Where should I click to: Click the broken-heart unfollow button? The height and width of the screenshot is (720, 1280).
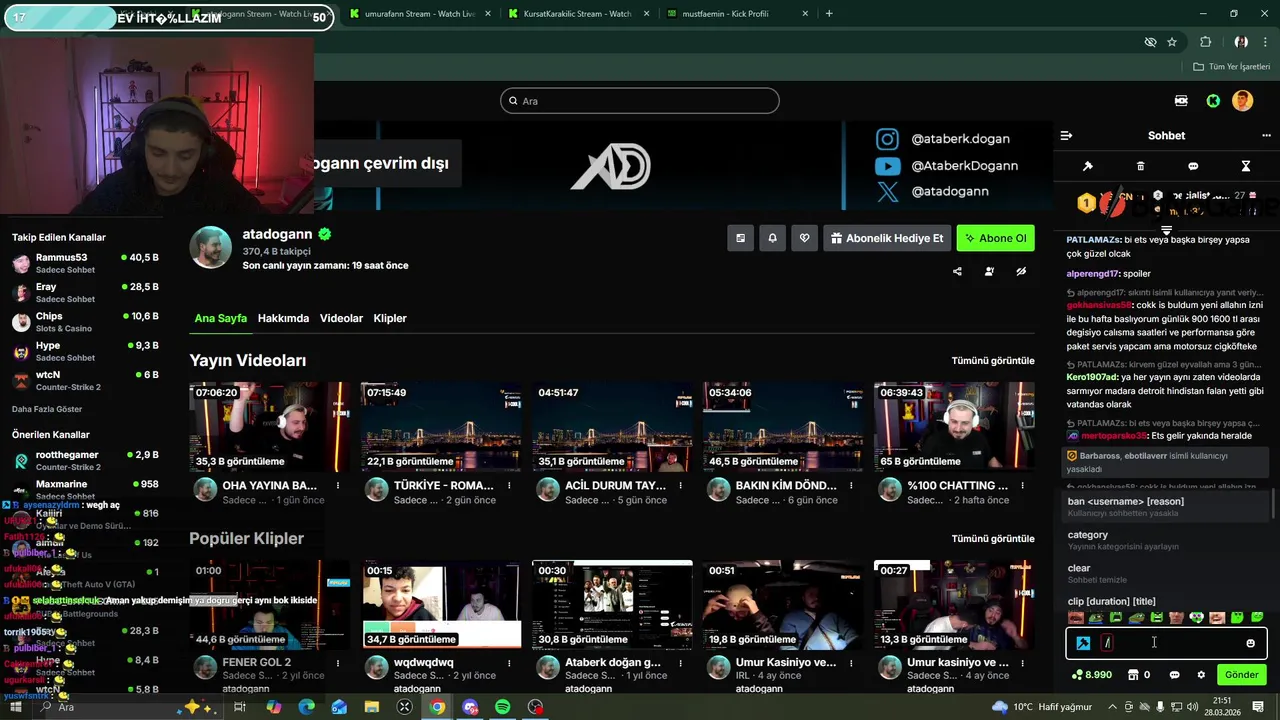804,238
